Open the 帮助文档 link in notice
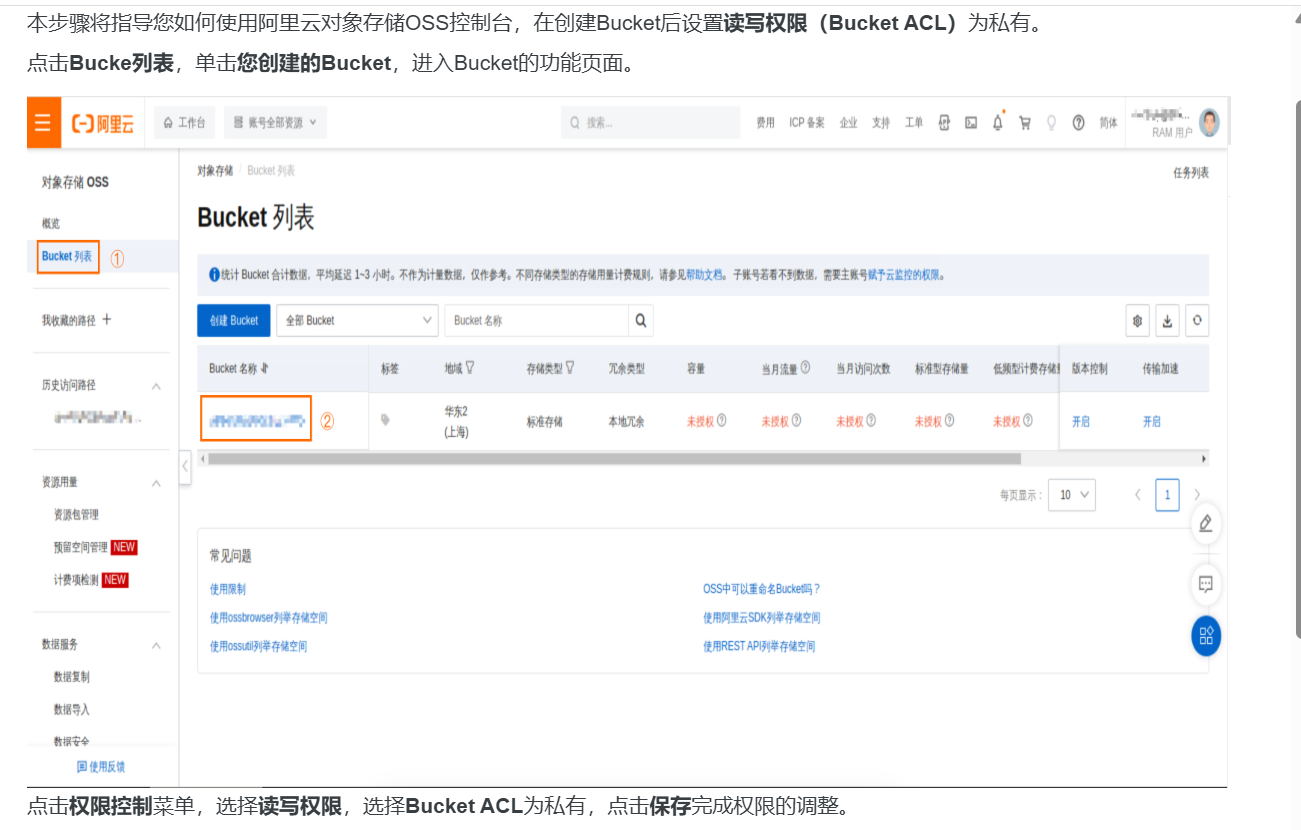Screen dimensions: 1301x830 (x=704, y=275)
